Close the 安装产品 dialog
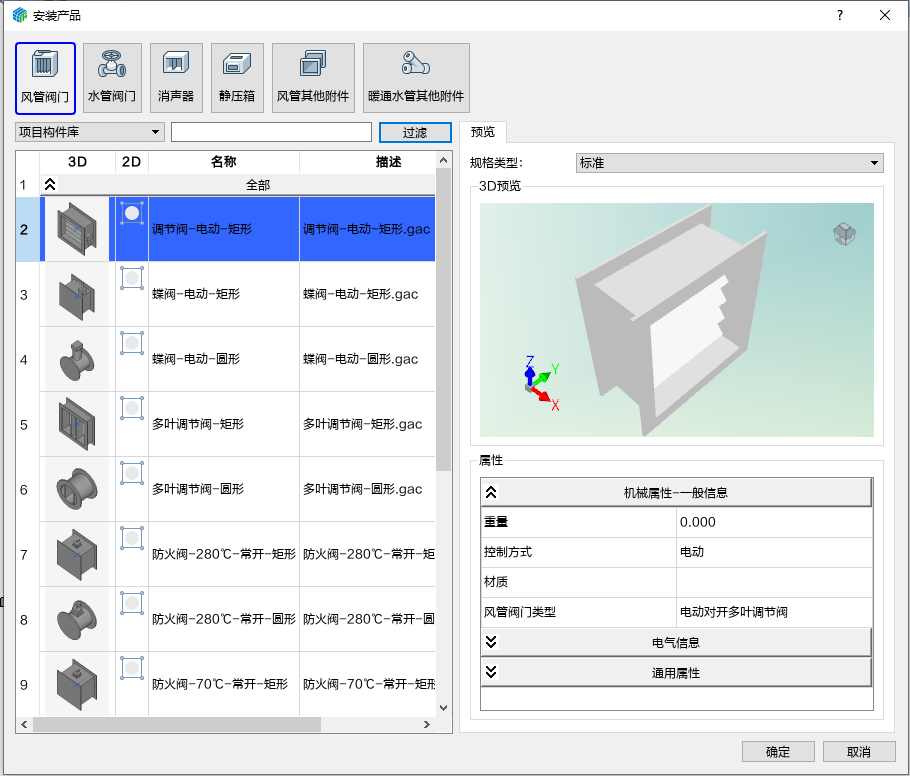Screen dimensions: 910x776 pos(884,15)
